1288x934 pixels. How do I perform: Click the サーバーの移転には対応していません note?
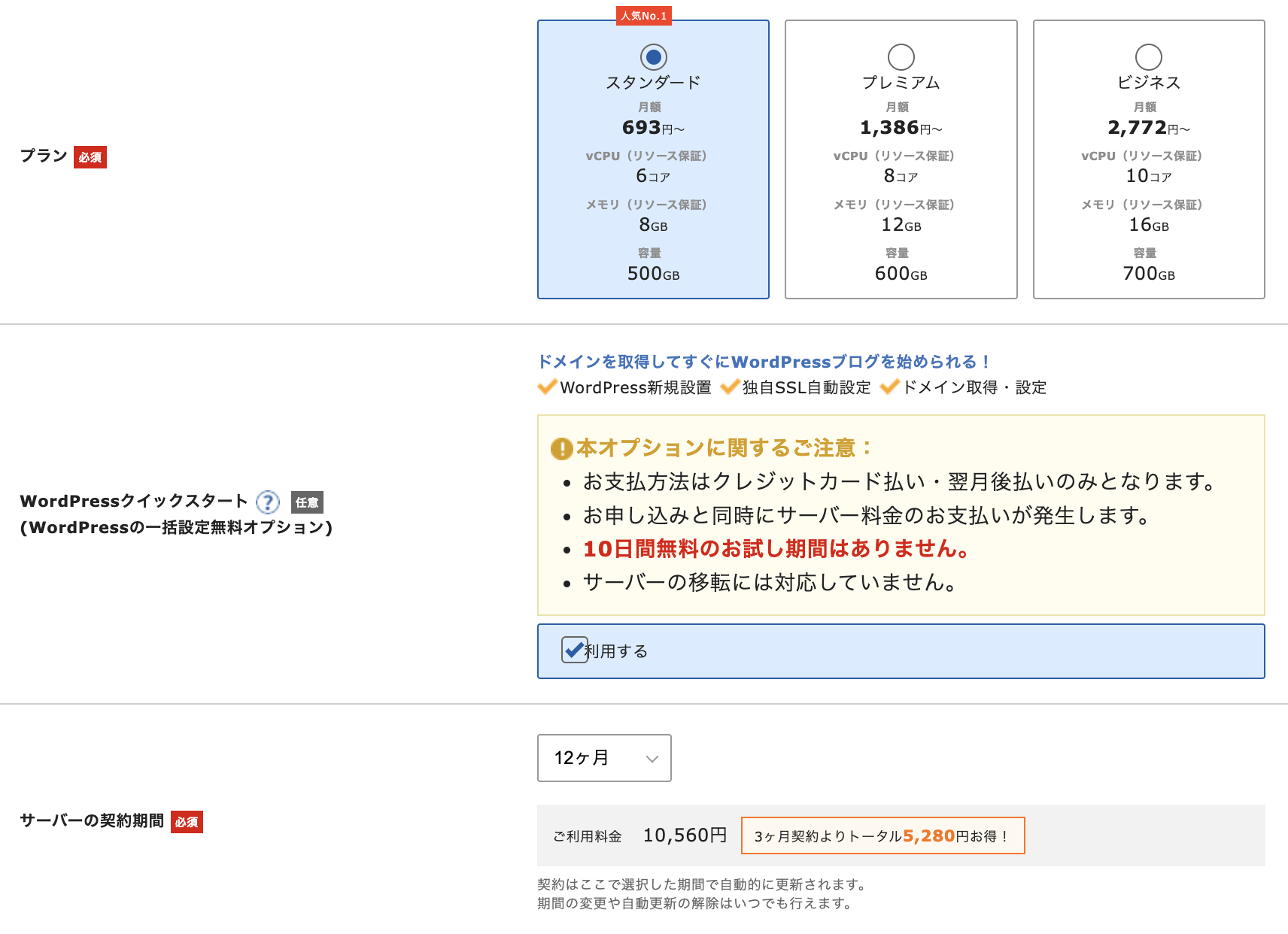pyautogui.click(x=770, y=583)
